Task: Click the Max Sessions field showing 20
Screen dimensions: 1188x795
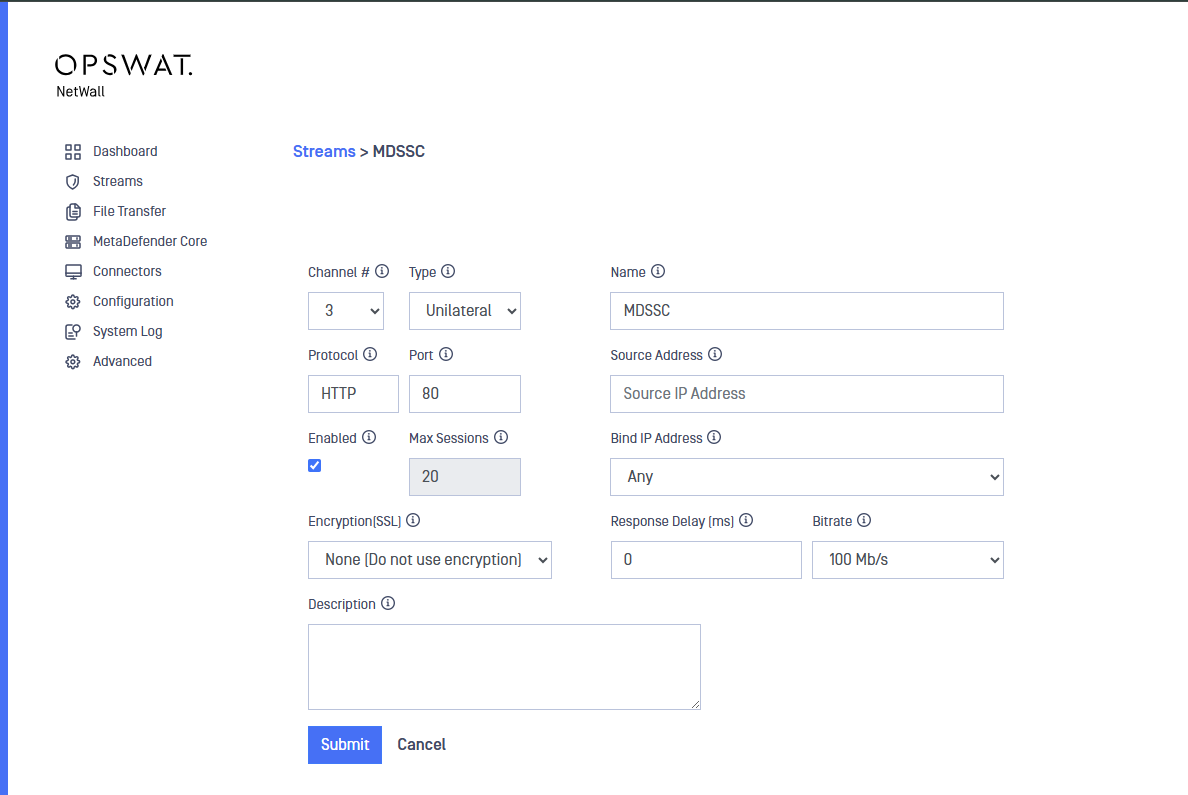Action: click(x=464, y=477)
